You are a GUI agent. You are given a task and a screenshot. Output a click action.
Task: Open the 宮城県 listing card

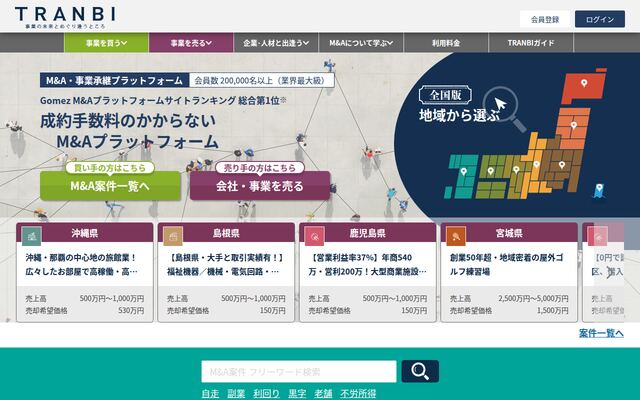(x=509, y=272)
